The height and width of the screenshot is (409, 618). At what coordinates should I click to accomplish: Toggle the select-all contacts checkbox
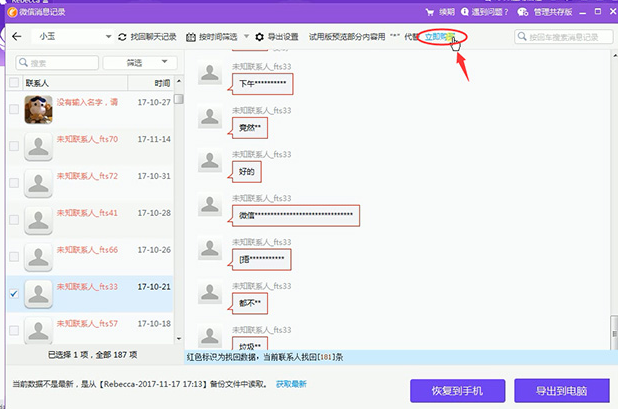(14, 82)
